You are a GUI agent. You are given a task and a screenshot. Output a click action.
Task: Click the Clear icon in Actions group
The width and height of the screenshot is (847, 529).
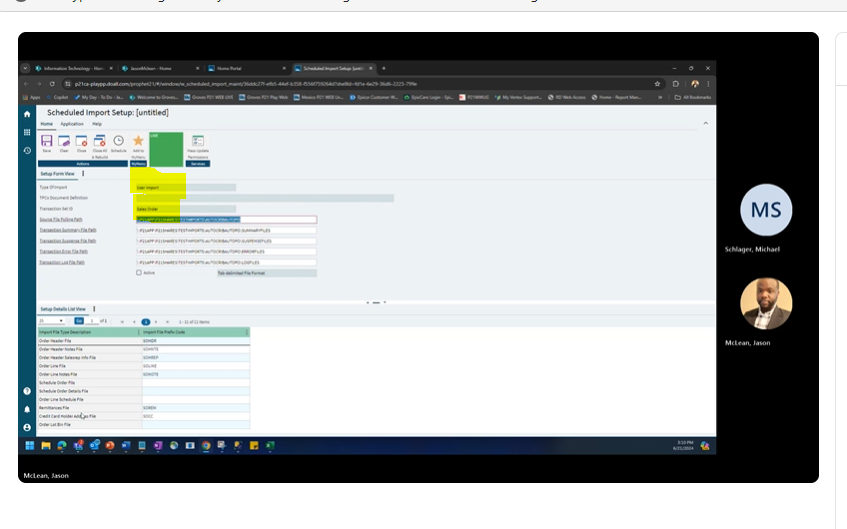tap(63, 143)
